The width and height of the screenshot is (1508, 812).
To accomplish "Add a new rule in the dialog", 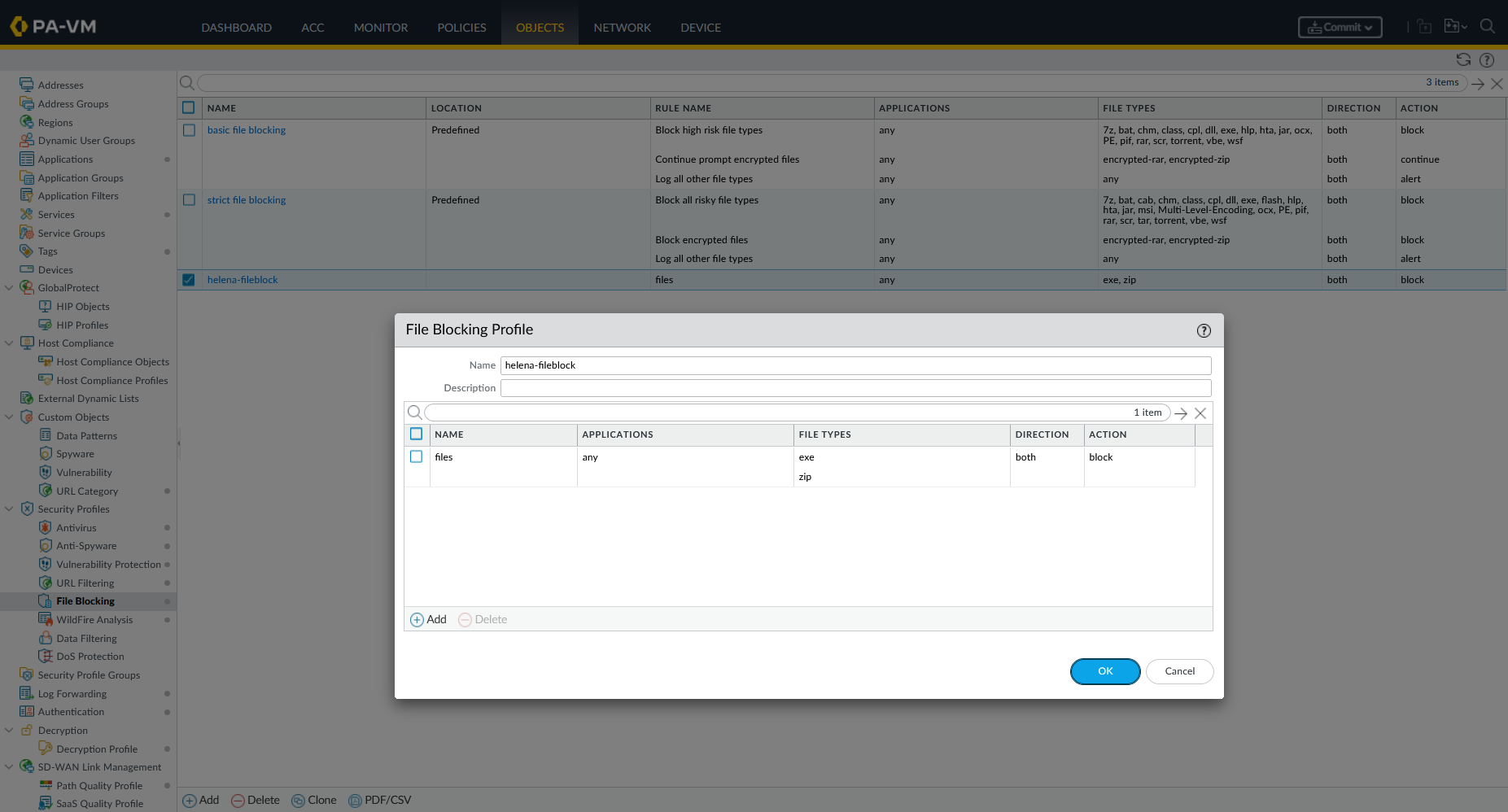I will pos(428,619).
